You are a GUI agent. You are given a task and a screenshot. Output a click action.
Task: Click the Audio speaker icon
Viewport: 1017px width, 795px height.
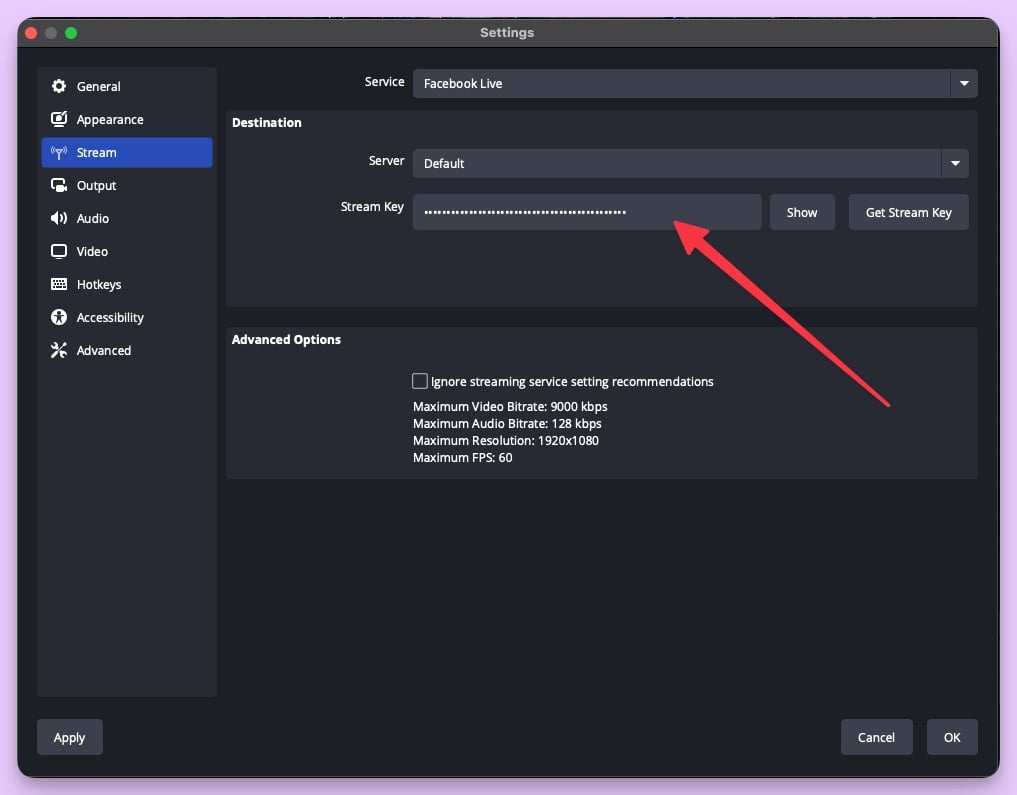59,219
